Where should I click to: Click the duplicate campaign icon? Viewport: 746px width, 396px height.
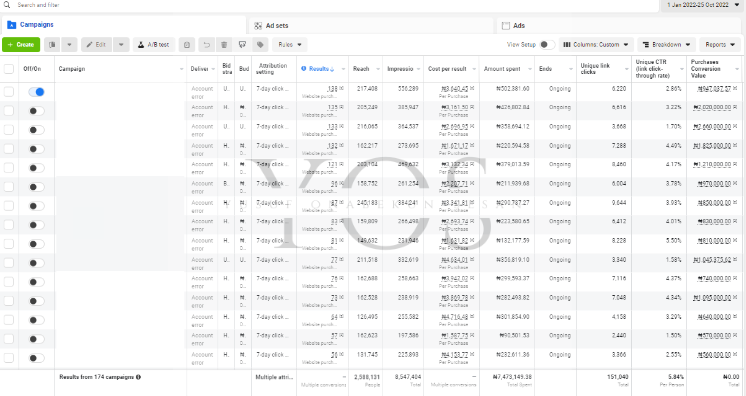pos(52,45)
